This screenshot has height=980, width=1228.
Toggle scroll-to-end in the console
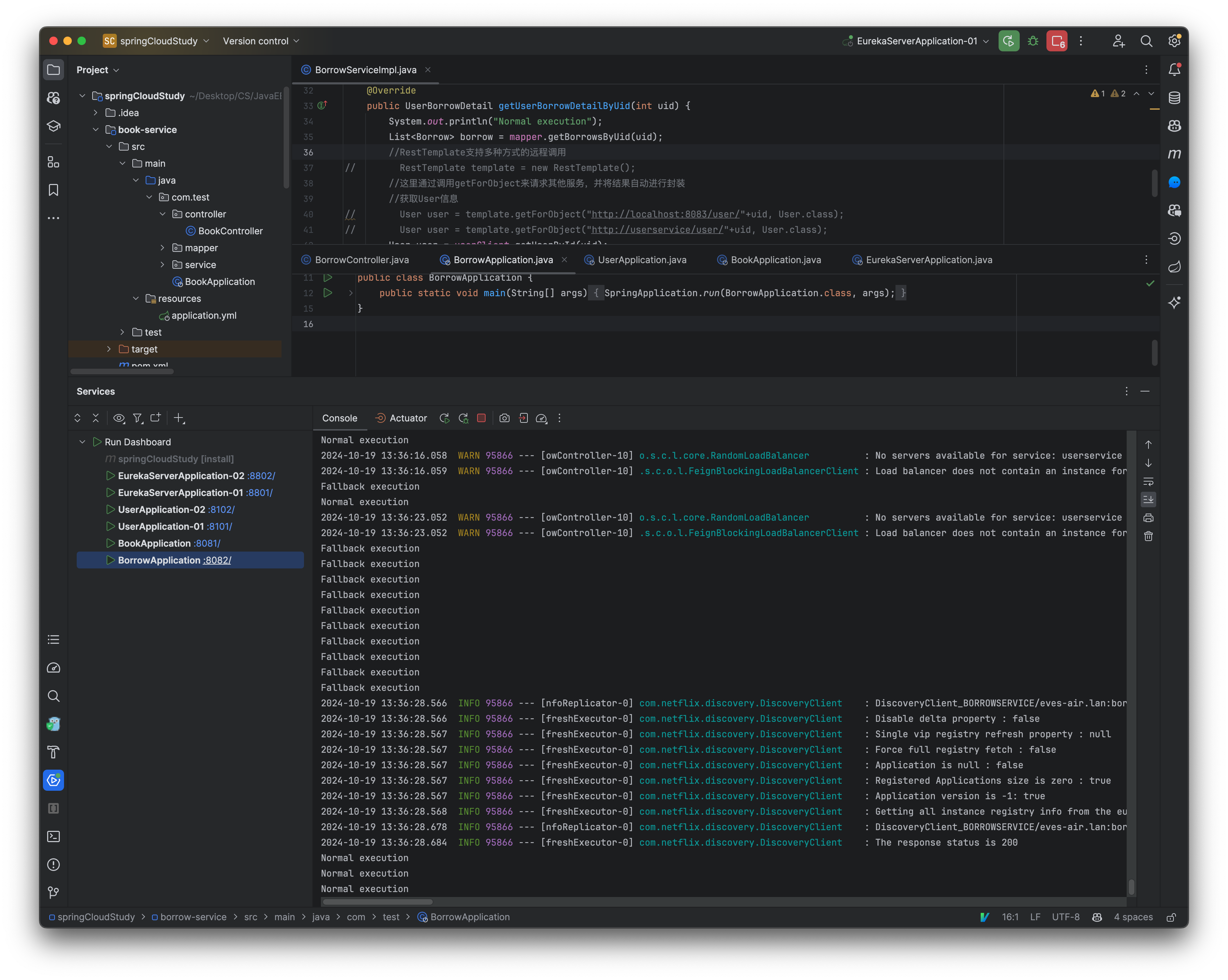click(x=1148, y=499)
